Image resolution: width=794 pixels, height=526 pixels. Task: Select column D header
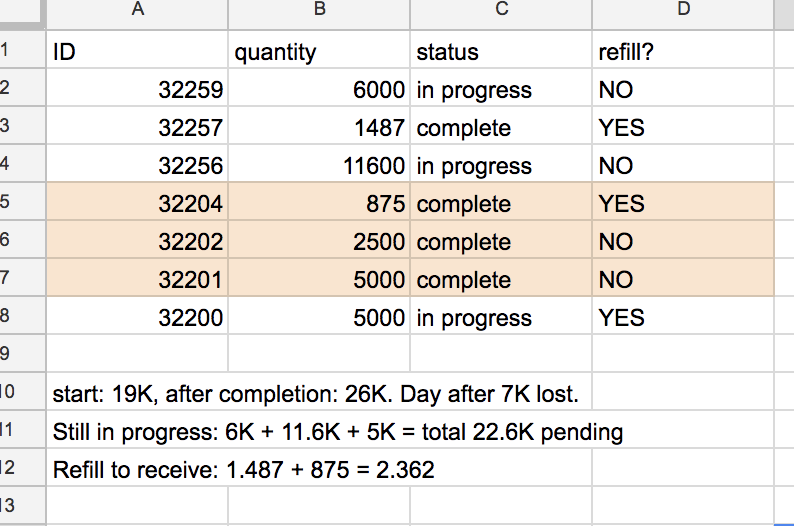coord(683,14)
